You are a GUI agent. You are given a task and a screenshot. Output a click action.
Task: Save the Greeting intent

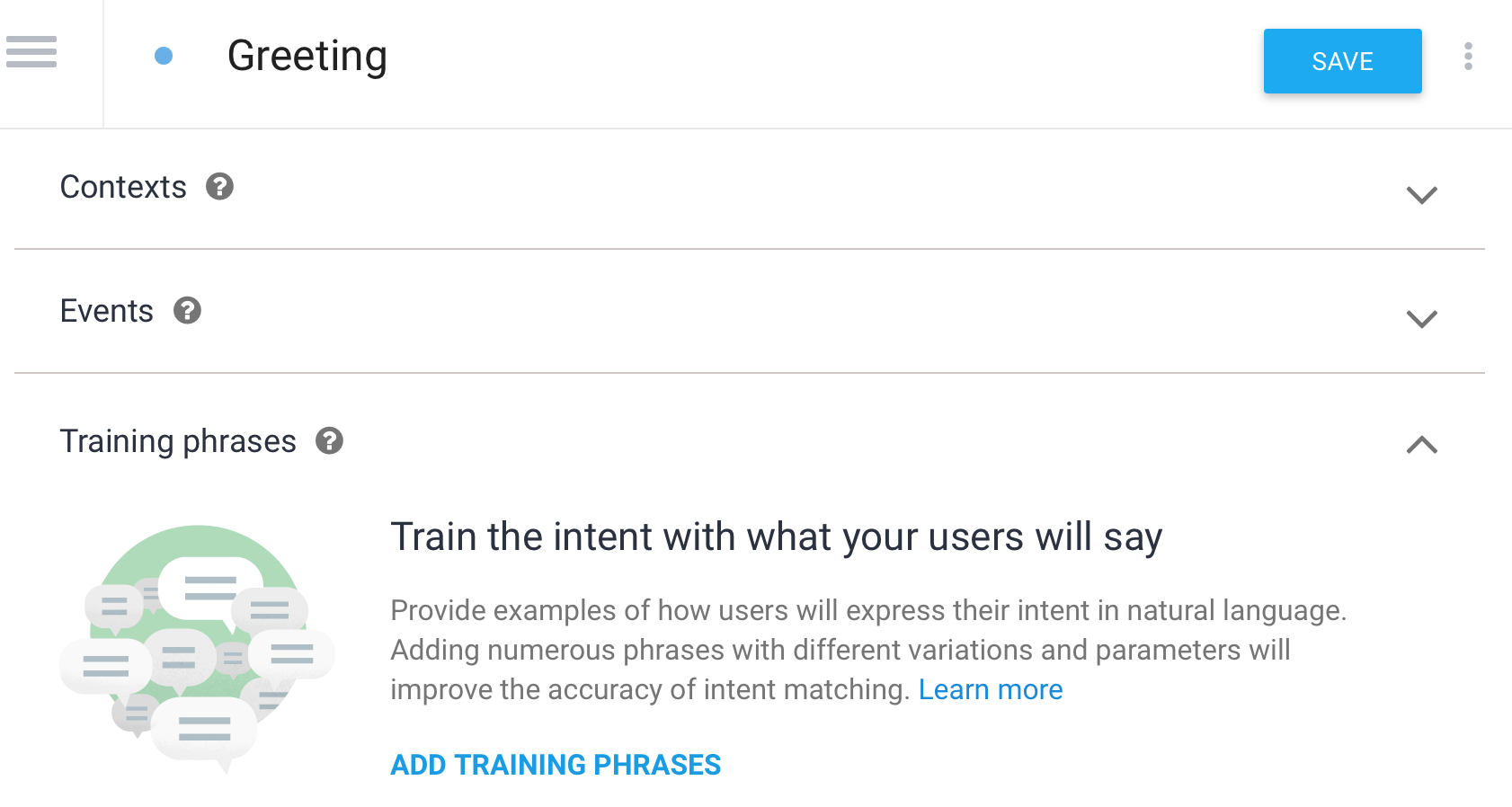pos(1342,61)
